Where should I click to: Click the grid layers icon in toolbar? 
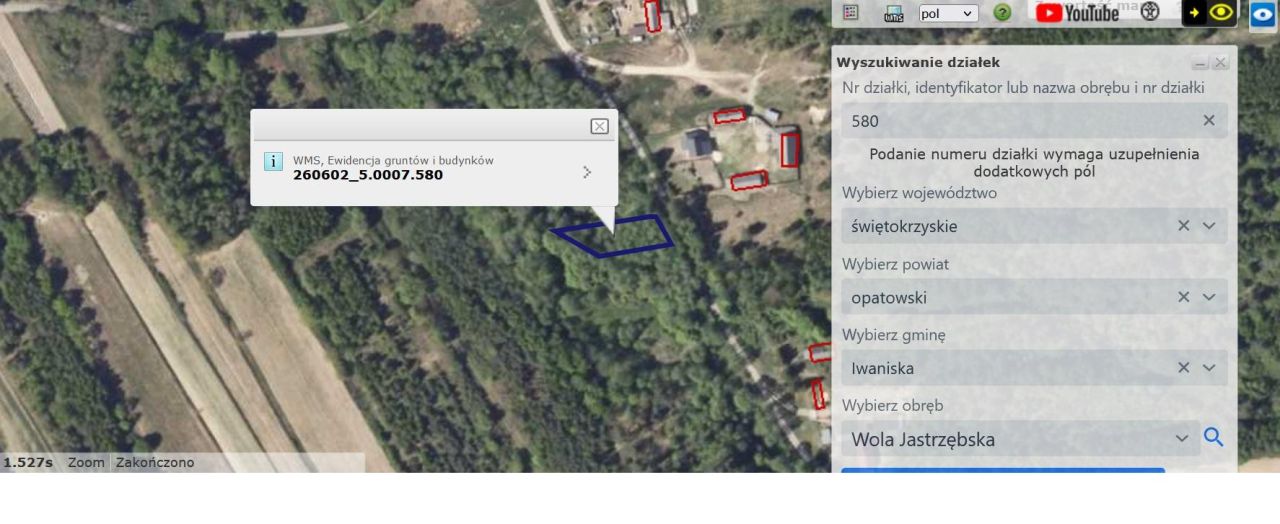pyautogui.click(x=851, y=13)
